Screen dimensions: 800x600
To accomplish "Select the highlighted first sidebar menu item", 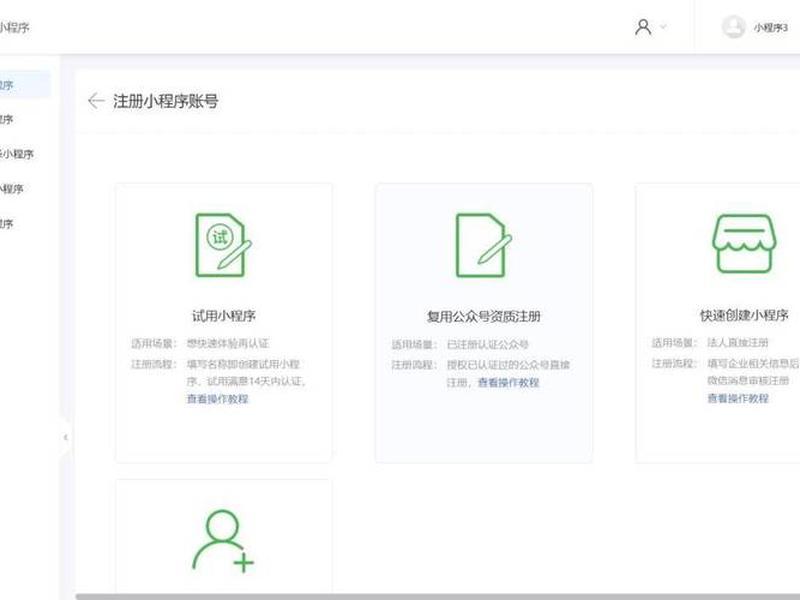I will (26, 85).
